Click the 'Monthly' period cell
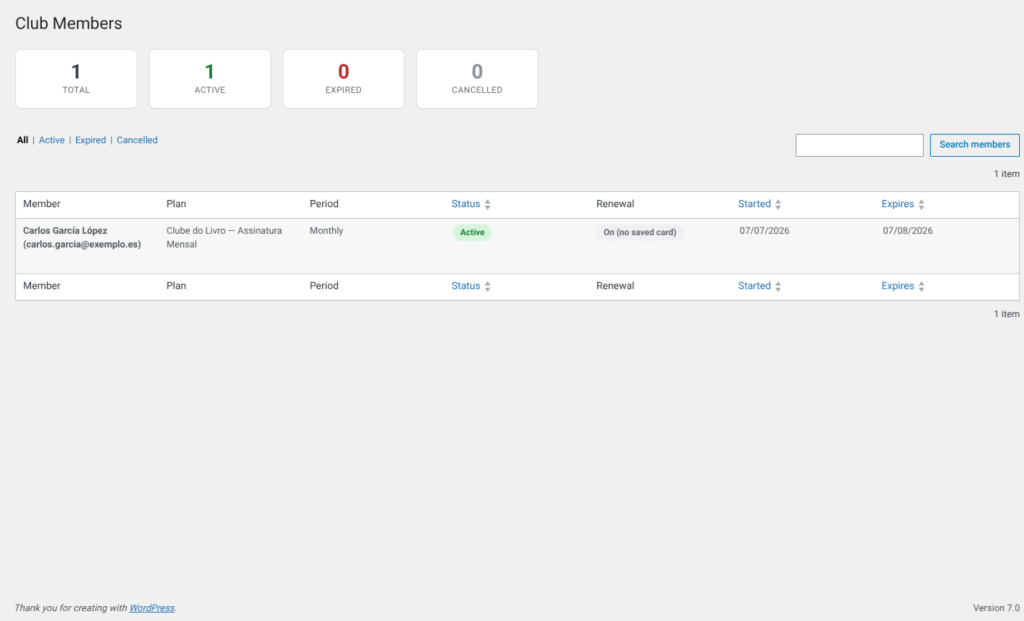 (x=327, y=231)
